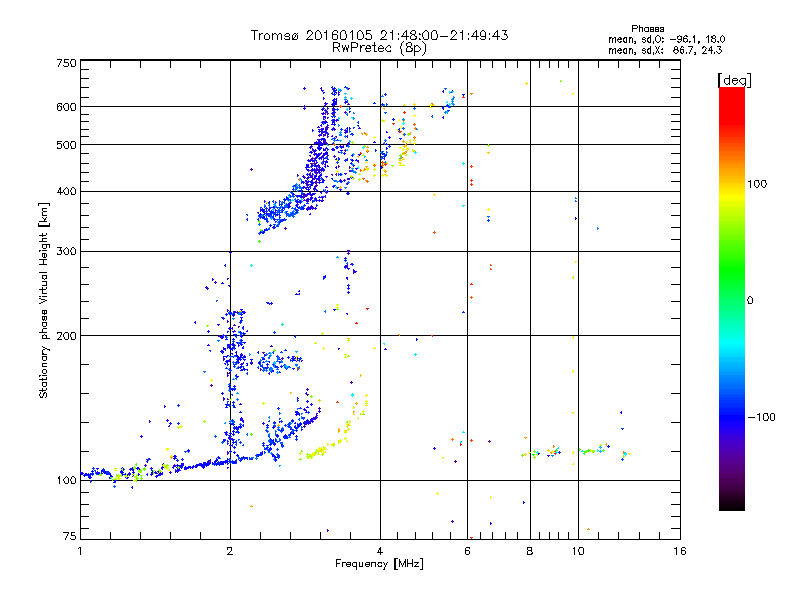The image size is (800, 600).
Task: Click the y-axis tick label '300'
Action: pos(66,252)
